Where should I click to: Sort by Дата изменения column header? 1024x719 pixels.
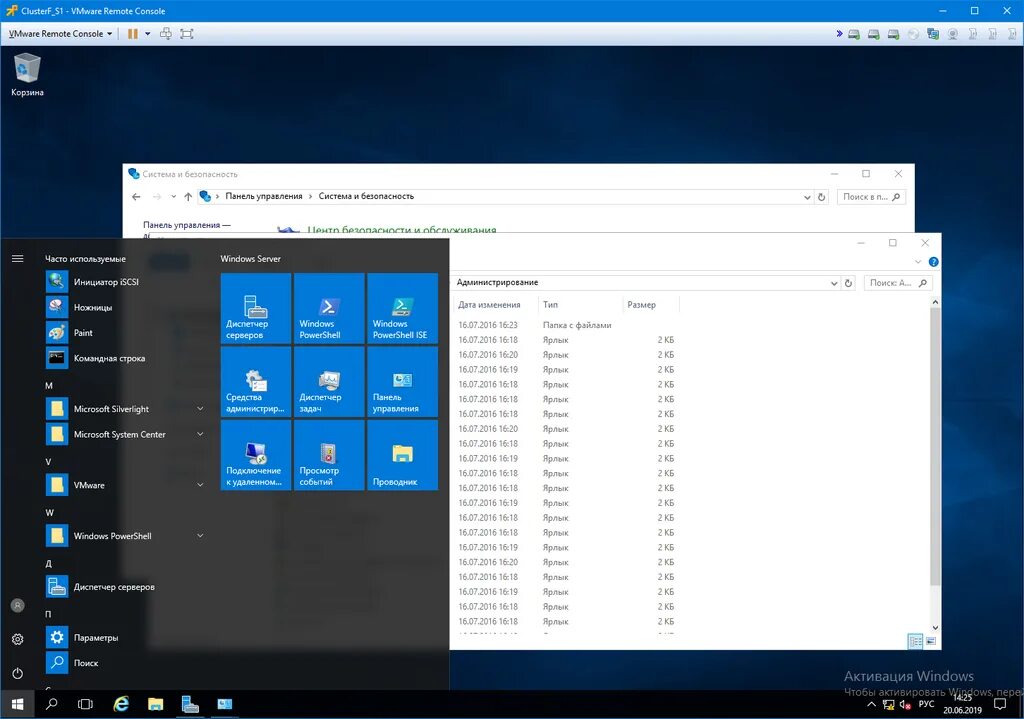(496, 305)
